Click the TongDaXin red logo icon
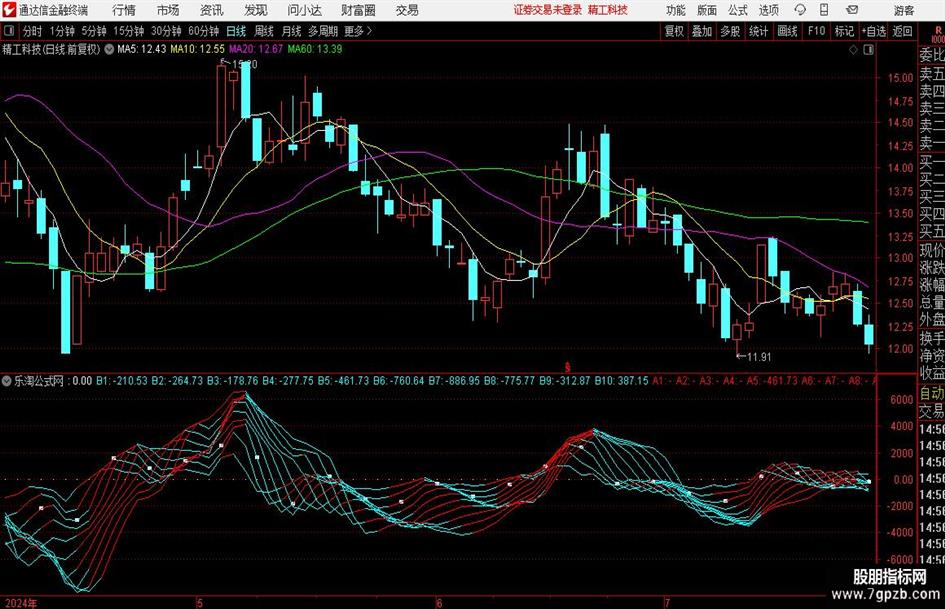This screenshot has width=945, height=609. (9, 10)
